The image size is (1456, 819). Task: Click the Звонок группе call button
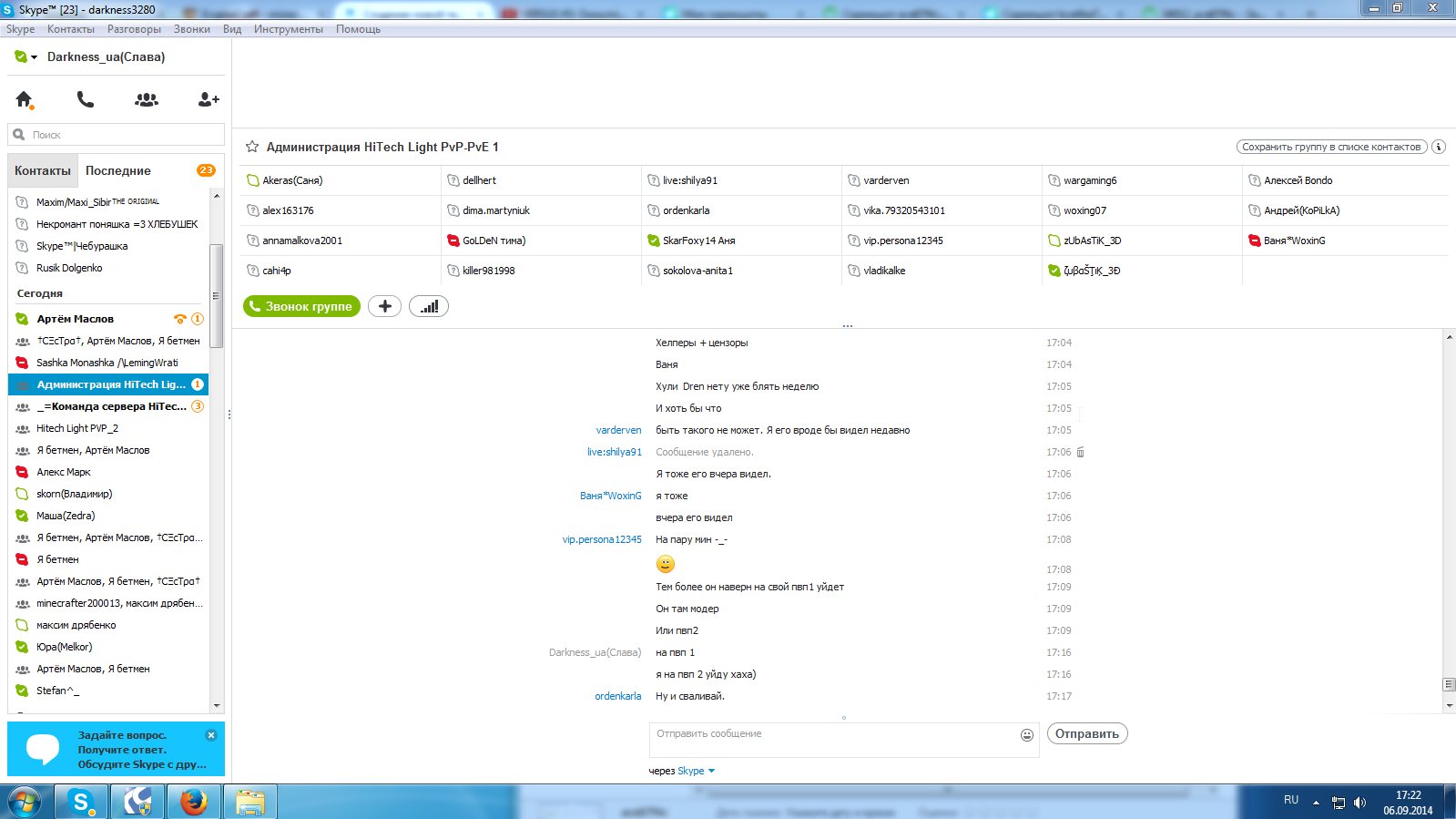[x=301, y=306]
